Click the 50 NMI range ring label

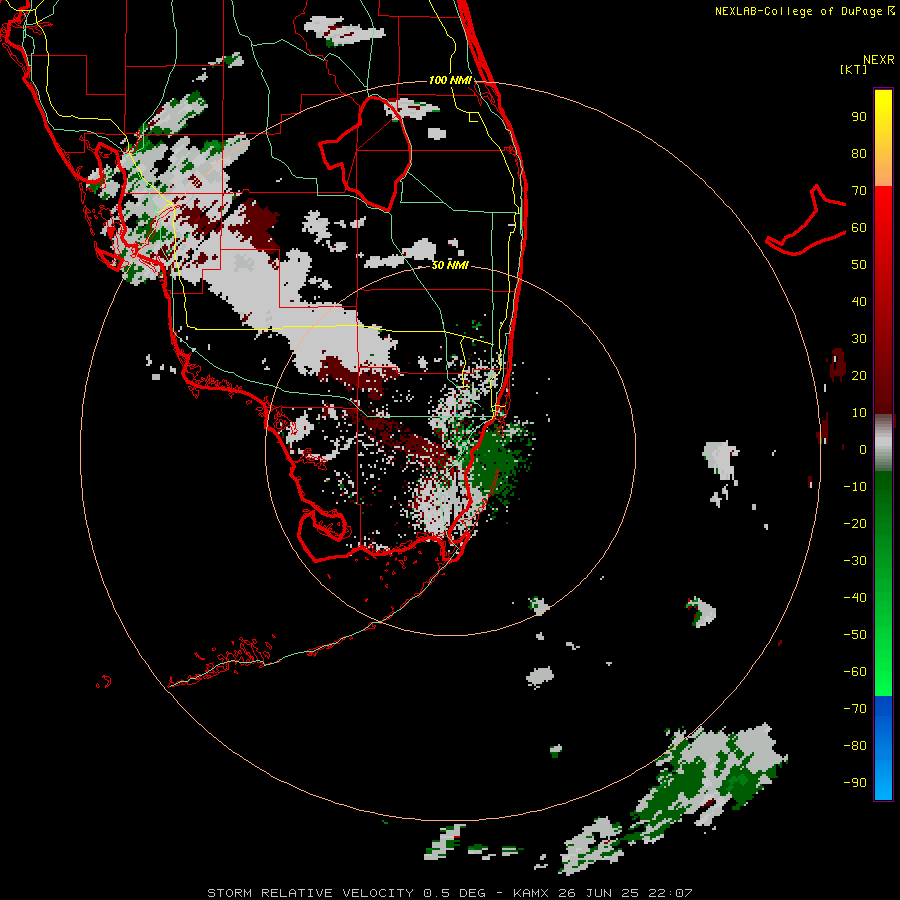point(450,265)
